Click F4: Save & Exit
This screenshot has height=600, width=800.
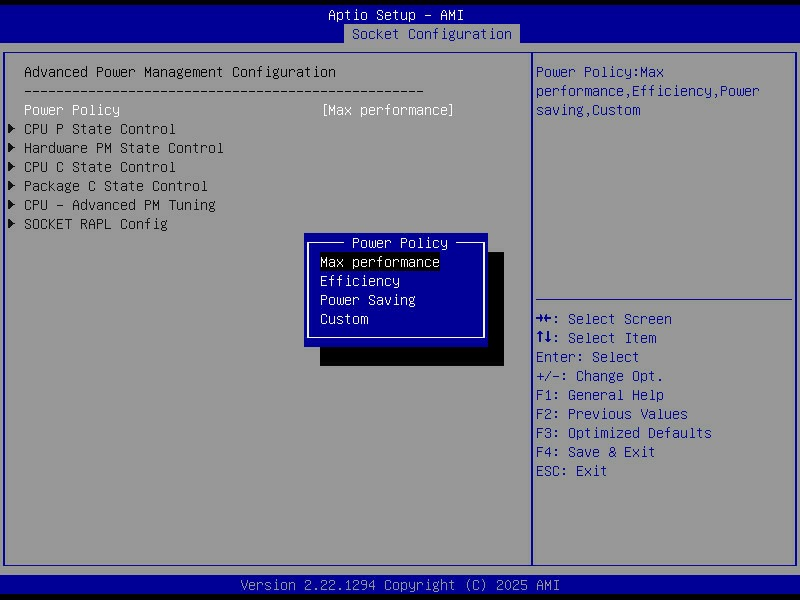[595, 452]
